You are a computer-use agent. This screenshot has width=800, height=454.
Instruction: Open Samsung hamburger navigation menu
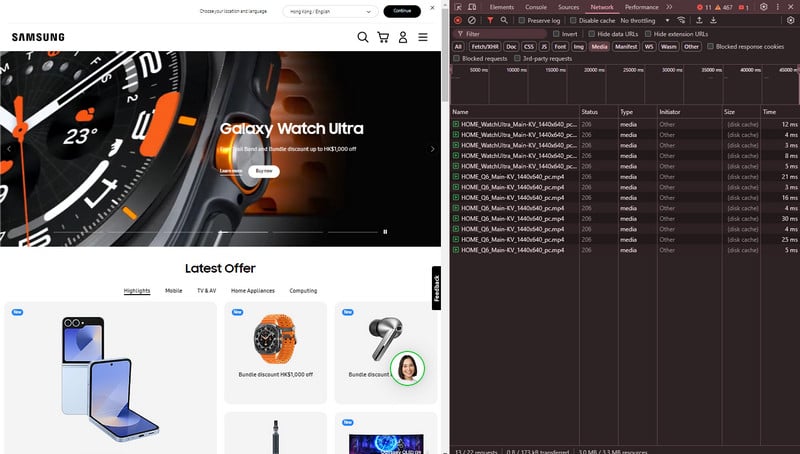pos(423,37)
